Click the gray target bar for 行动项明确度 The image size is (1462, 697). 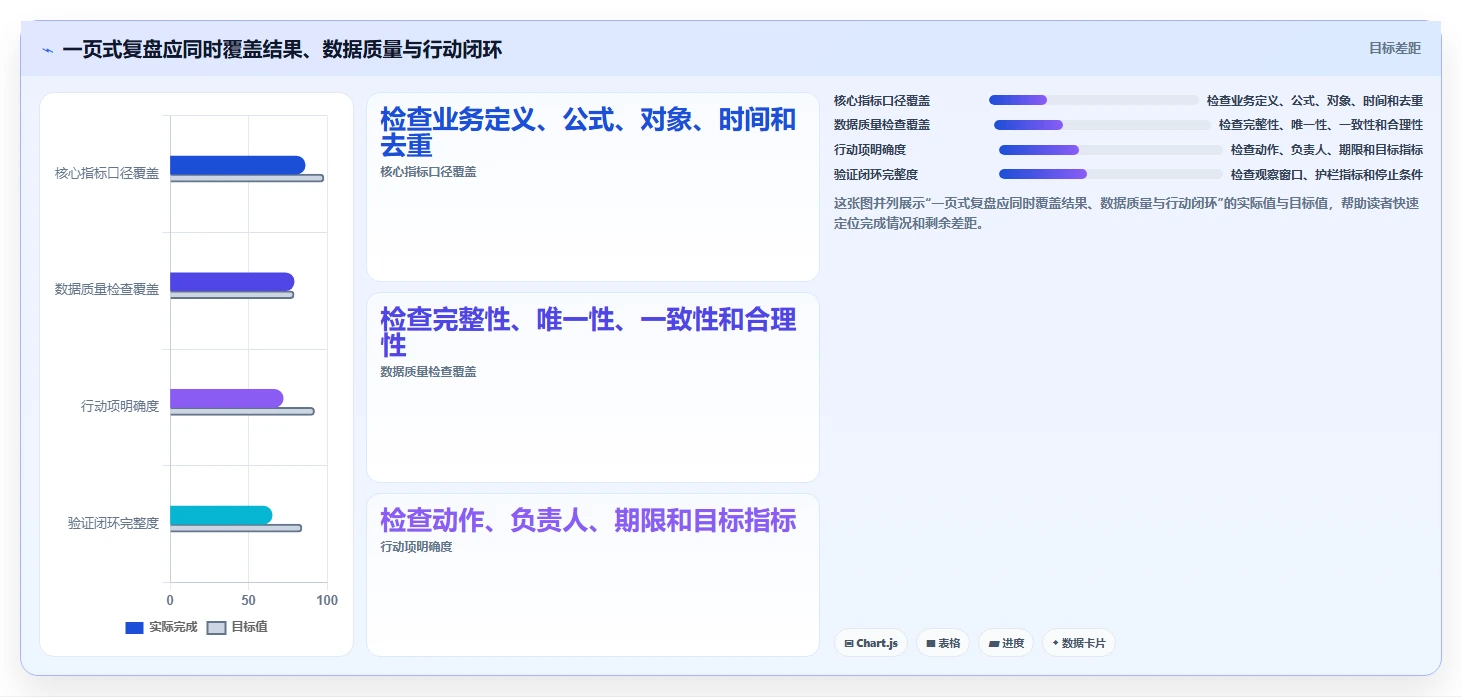(x=242, y=411)
